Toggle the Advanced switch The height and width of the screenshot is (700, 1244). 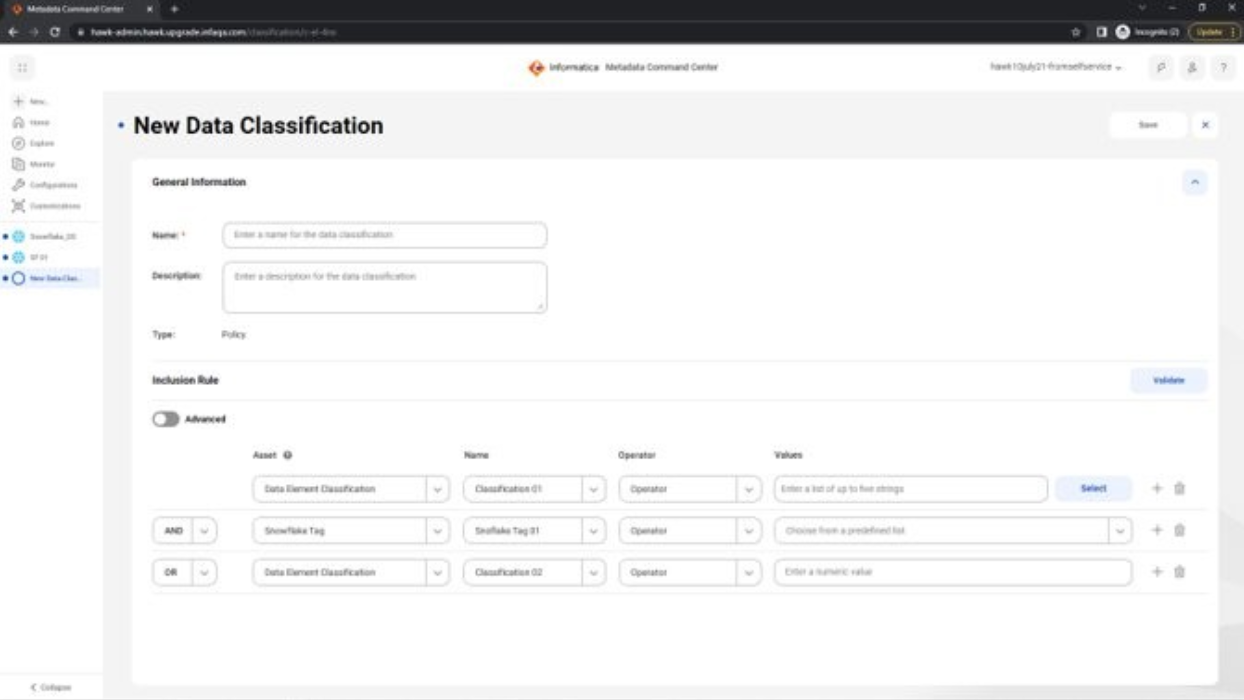click(165, 419)
